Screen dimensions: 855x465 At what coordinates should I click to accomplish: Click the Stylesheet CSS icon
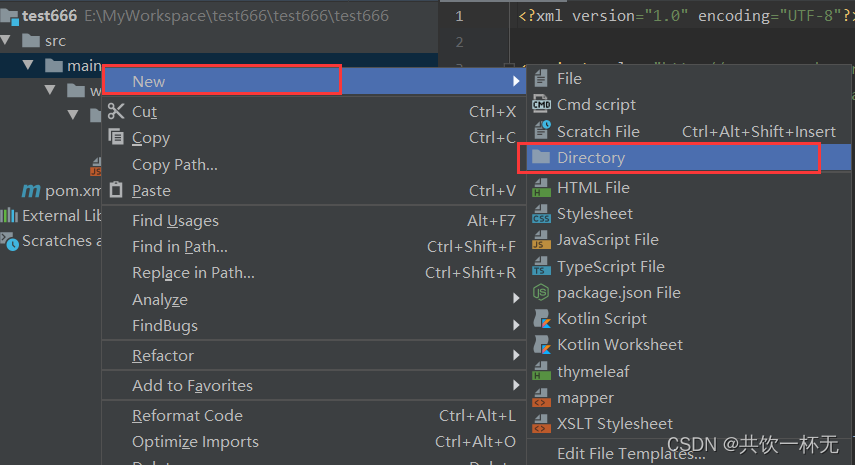(541, 214)
